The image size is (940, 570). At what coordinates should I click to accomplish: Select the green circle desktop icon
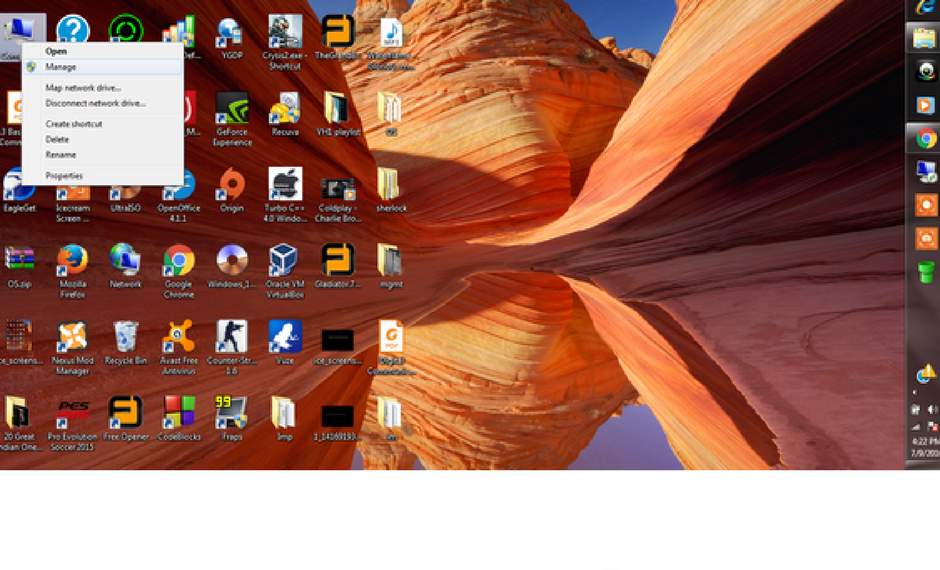[125, 30]
